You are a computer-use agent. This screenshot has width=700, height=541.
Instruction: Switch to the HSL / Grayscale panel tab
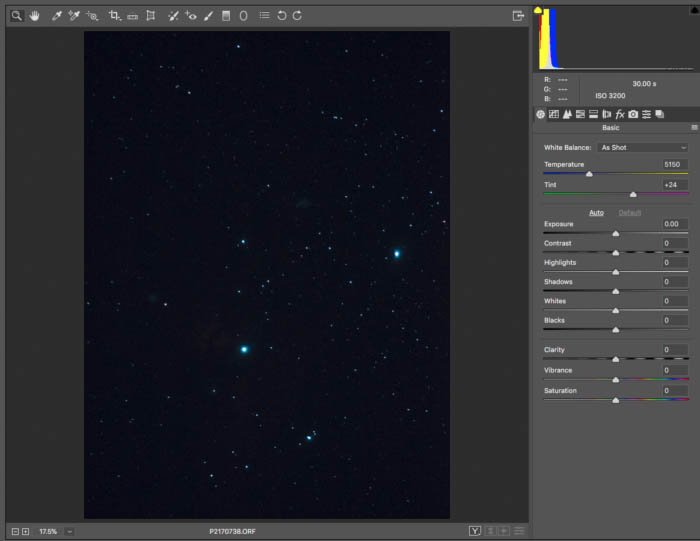click(580, 114)
